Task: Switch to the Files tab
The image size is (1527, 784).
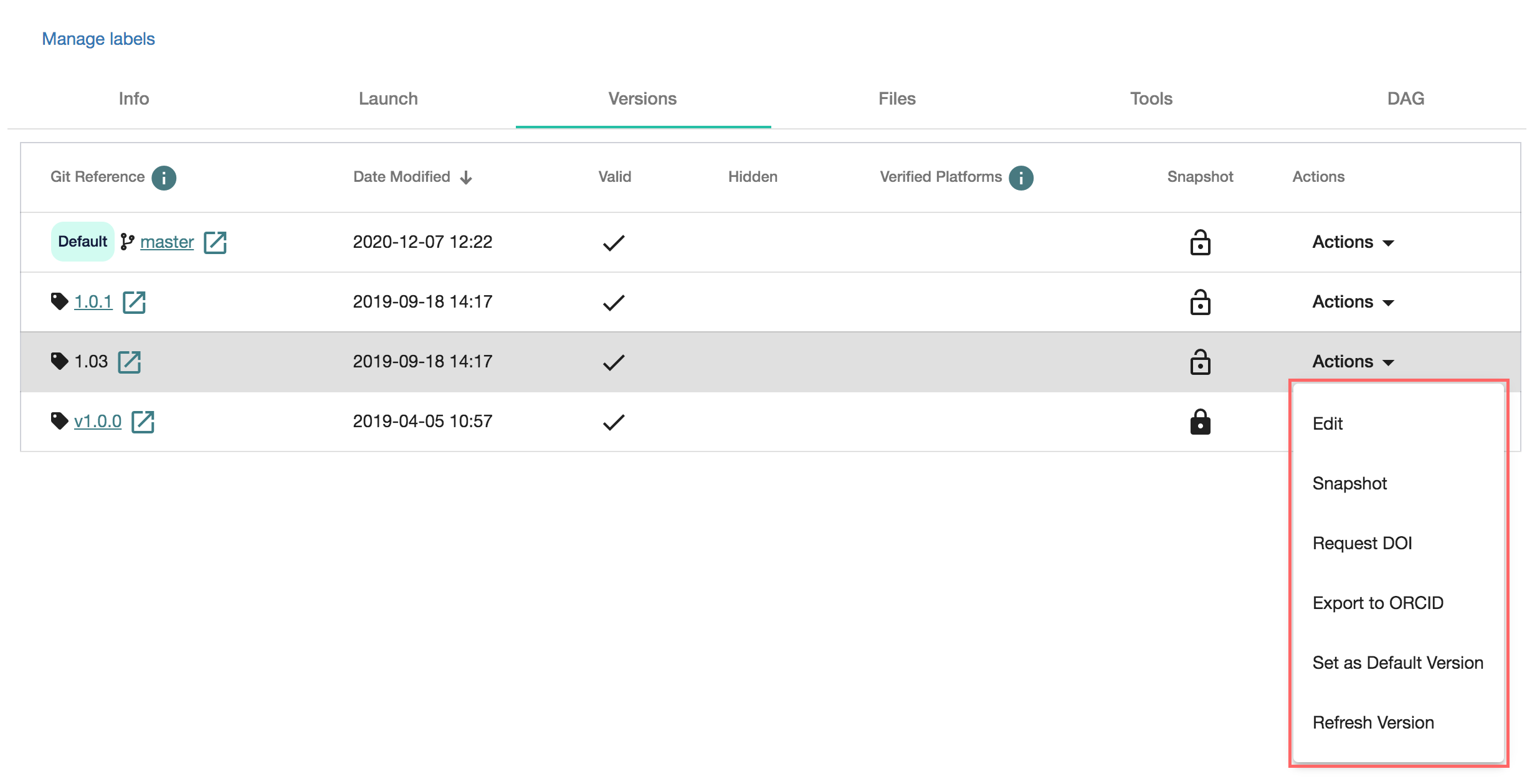Action: (897, 98)
